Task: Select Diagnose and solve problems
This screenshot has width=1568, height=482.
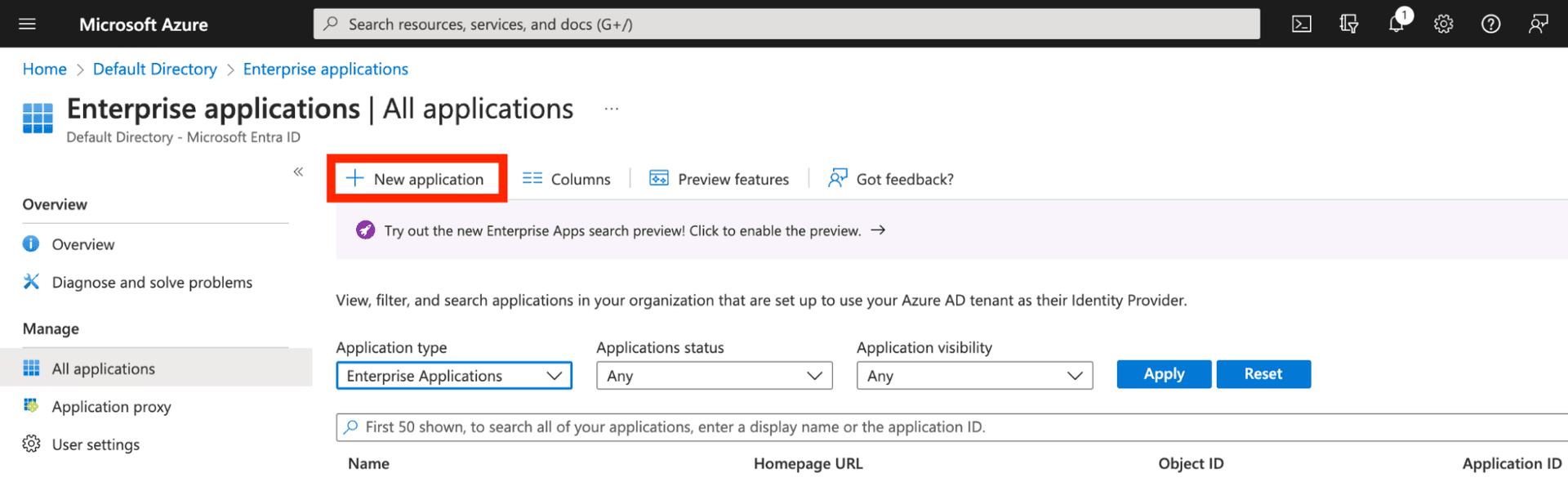Action: [x=152, y=283]
